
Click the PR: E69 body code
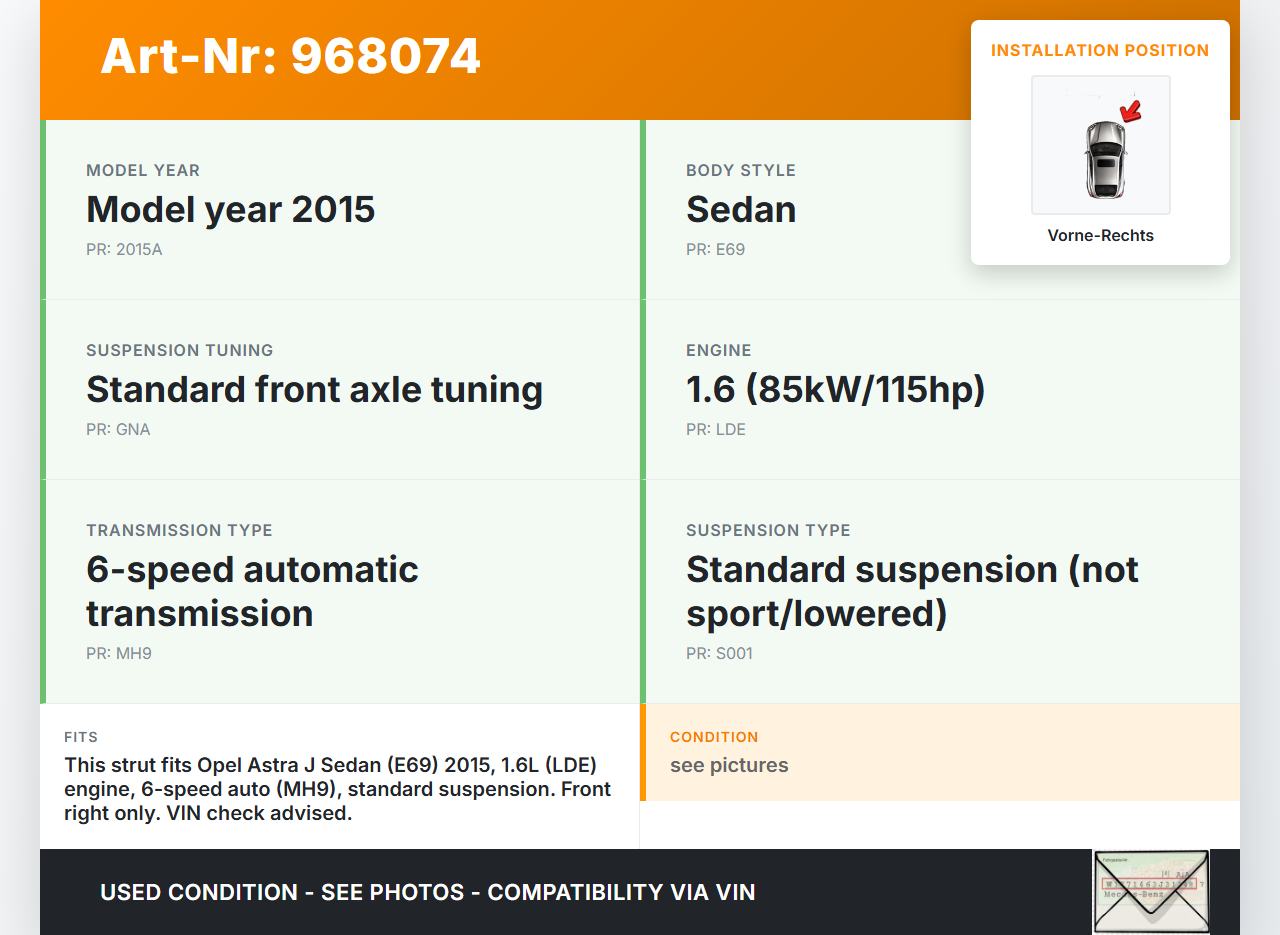tap(715, 250)
